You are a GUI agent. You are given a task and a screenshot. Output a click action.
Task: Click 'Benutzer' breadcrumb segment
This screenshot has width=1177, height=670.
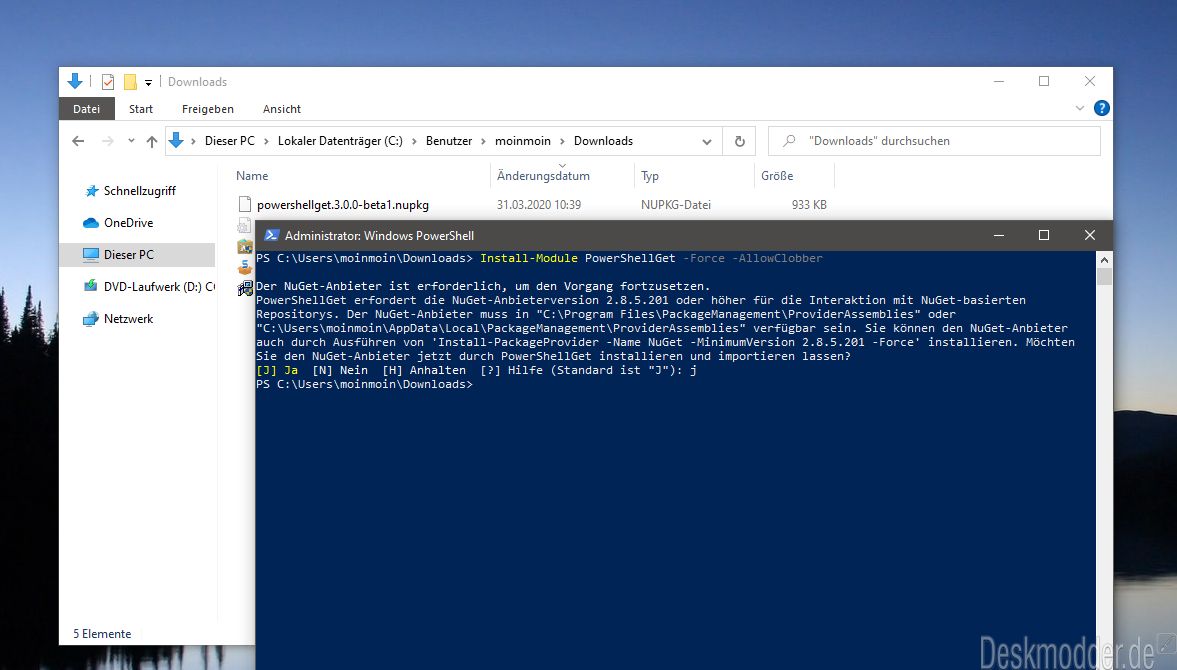click(449, 141)
